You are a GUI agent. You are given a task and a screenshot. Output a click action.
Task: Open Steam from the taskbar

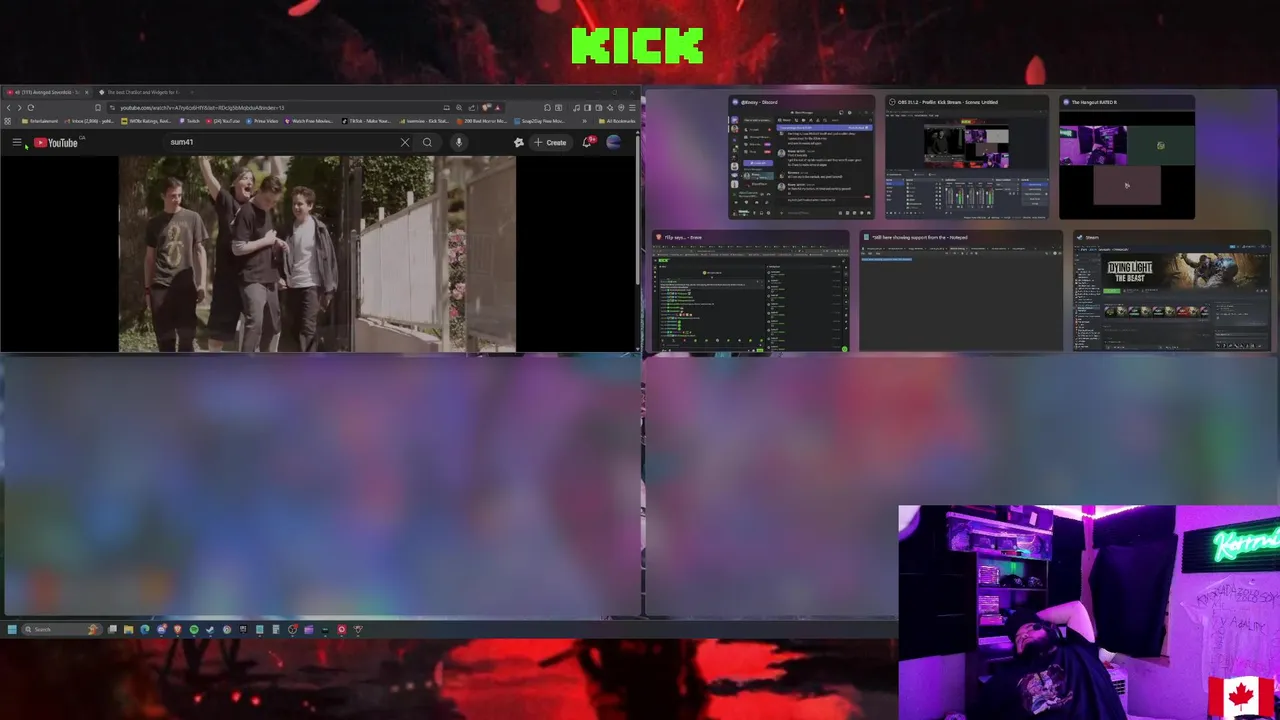point(210,629)
